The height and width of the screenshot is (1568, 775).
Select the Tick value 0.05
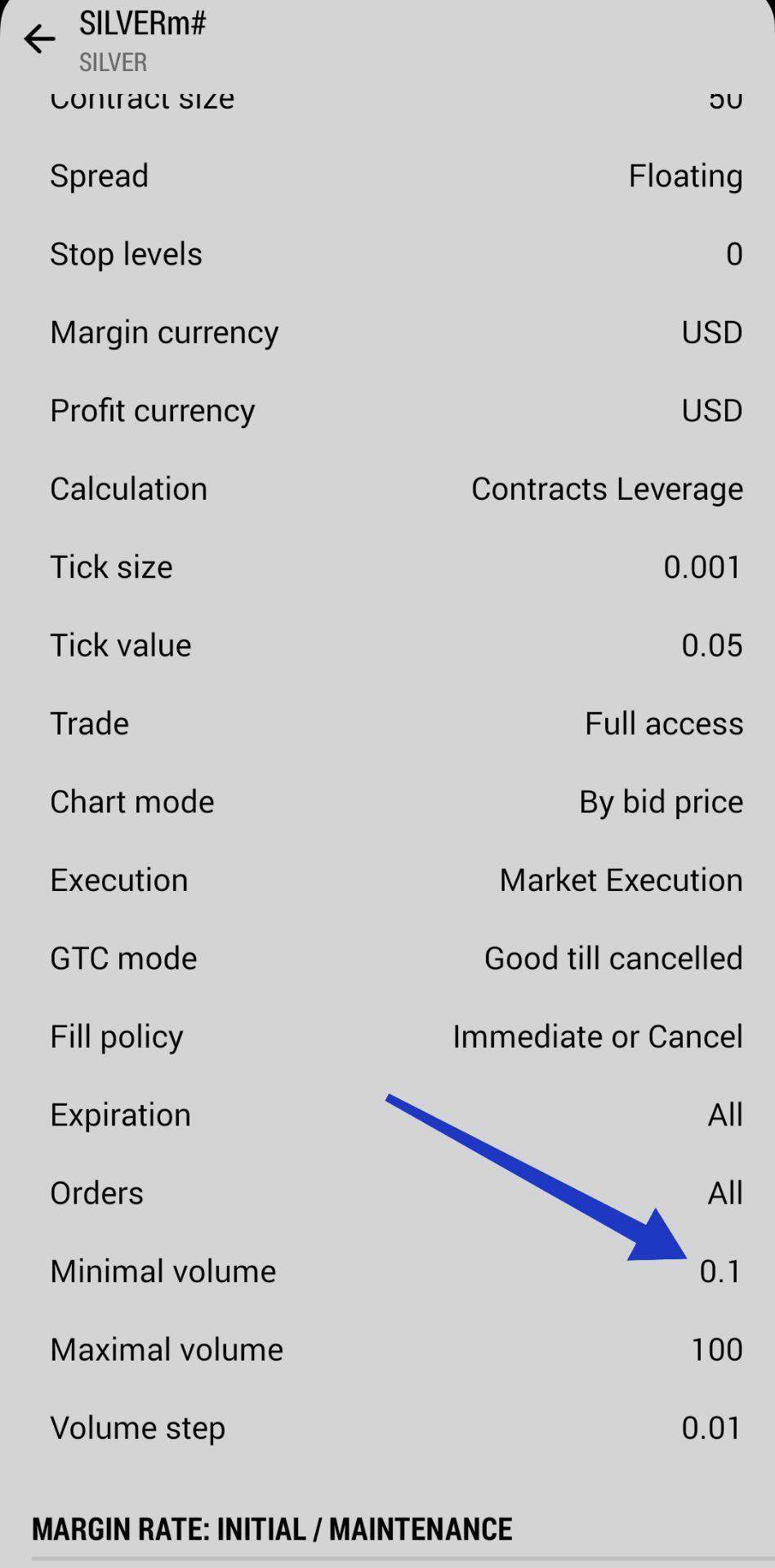711,646
